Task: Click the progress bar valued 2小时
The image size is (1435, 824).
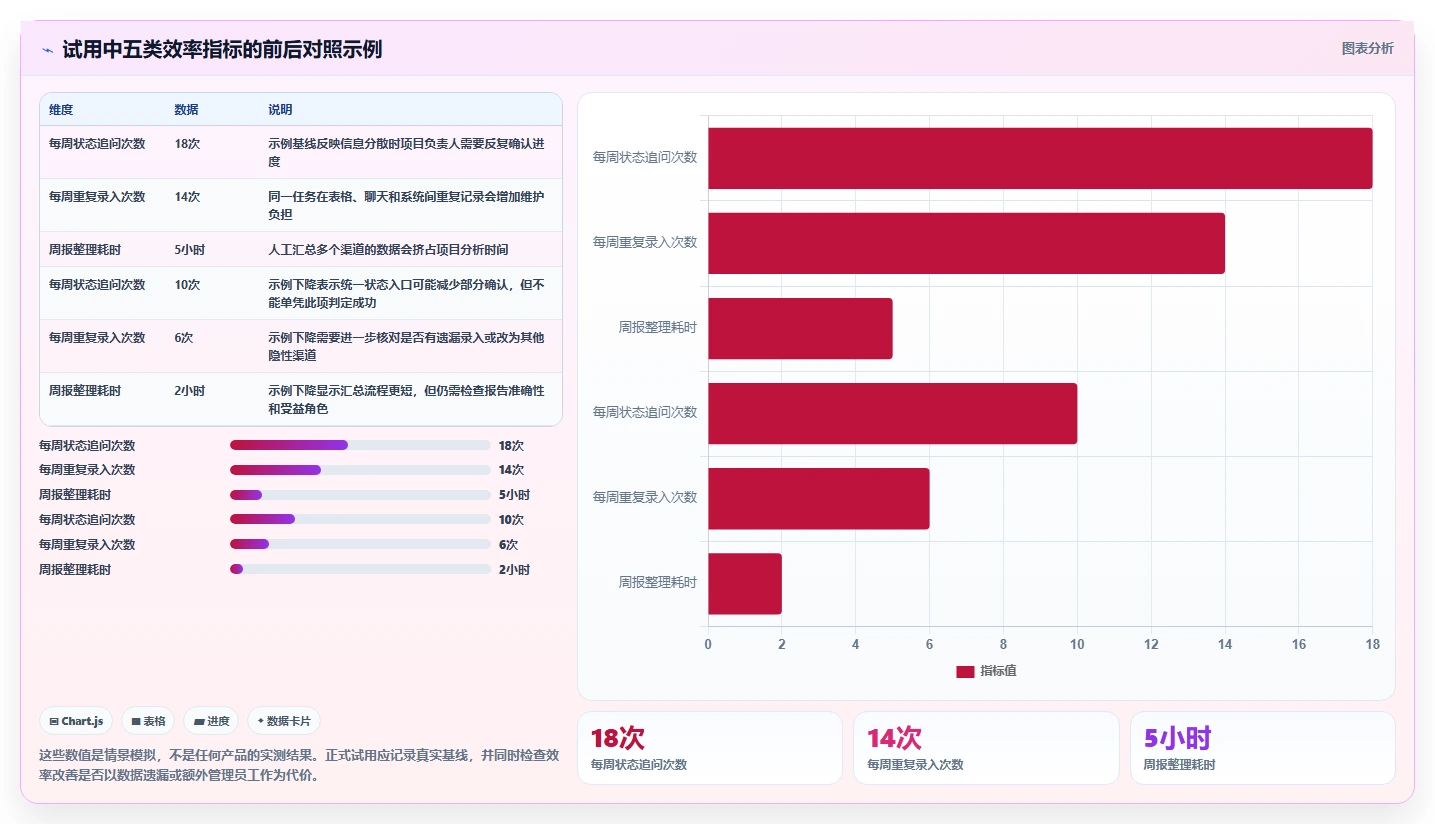Action: pyautogui.click(x=360, y=570)
